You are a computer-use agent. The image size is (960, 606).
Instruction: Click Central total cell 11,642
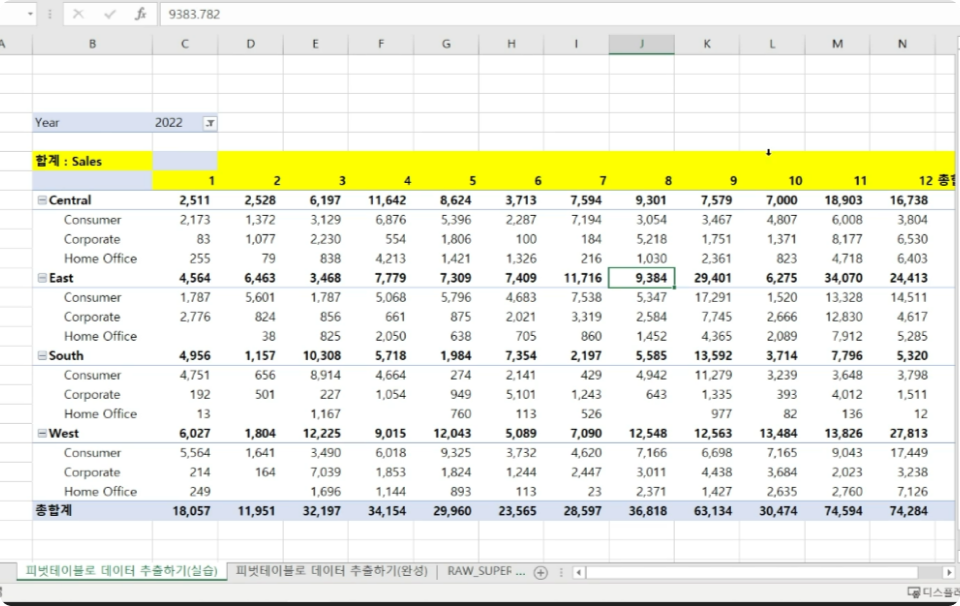(x=381, y=200)
